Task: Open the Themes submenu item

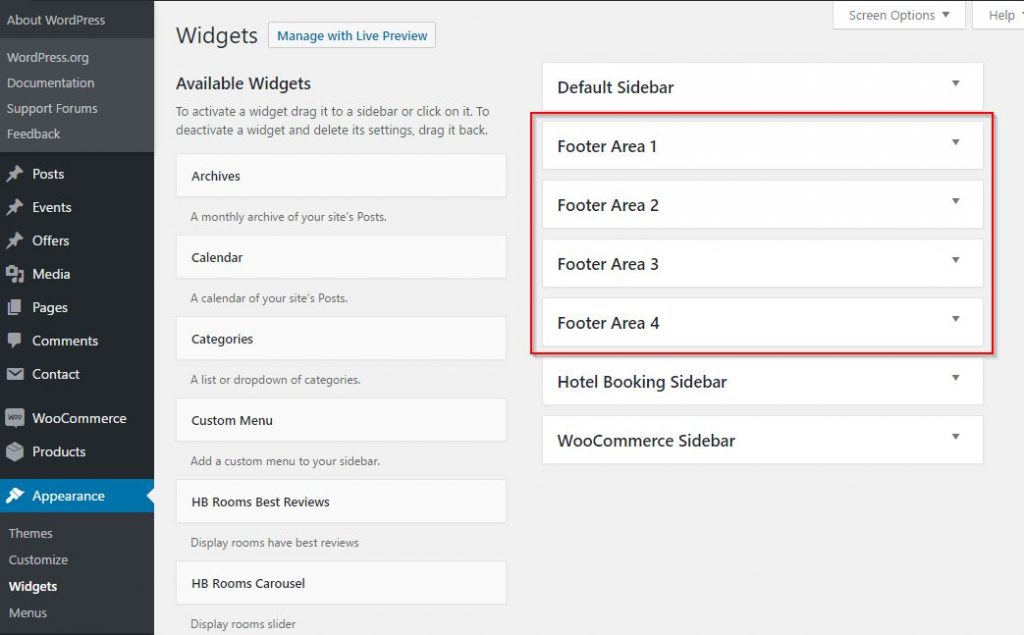Action: click(31, 534)
